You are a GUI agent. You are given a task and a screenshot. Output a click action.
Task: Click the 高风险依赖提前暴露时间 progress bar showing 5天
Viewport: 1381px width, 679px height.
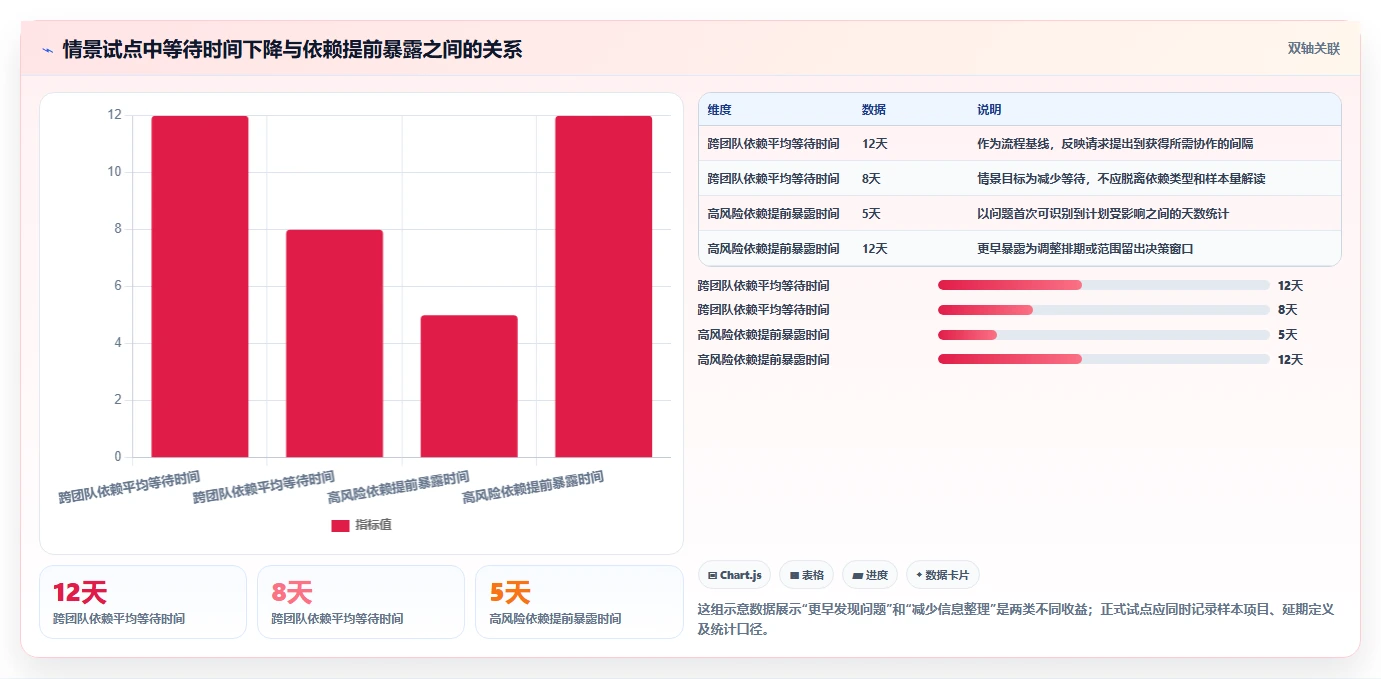pos(1104,335)
